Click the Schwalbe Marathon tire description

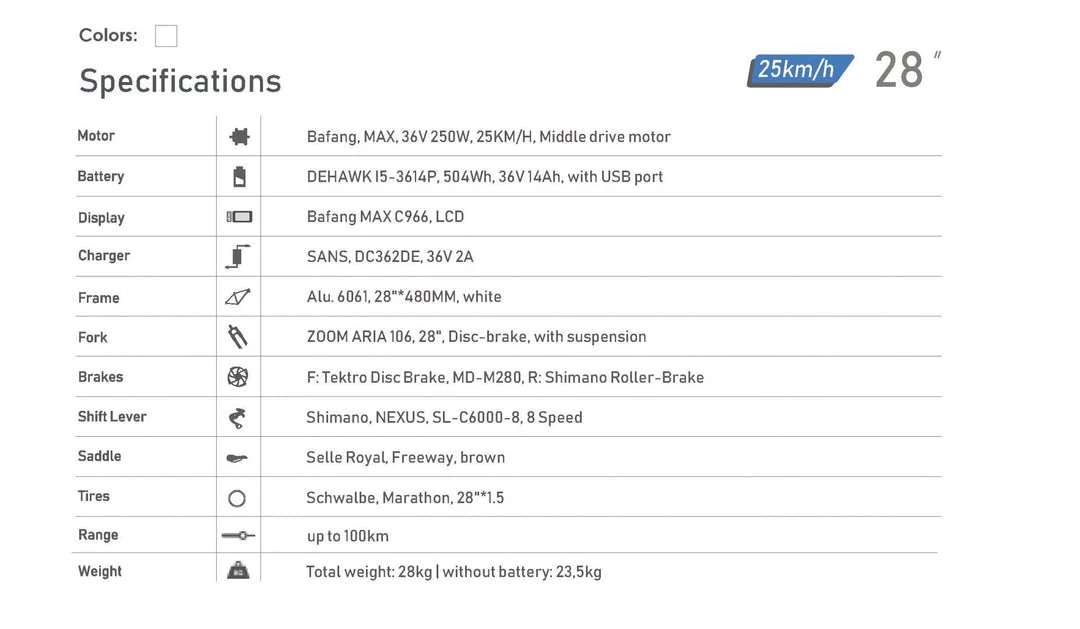405,498
